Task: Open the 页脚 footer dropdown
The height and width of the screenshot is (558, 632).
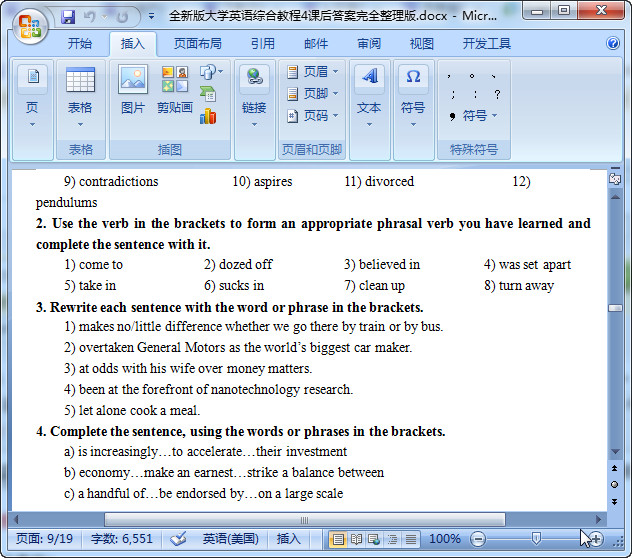Action: pos(312,94)
